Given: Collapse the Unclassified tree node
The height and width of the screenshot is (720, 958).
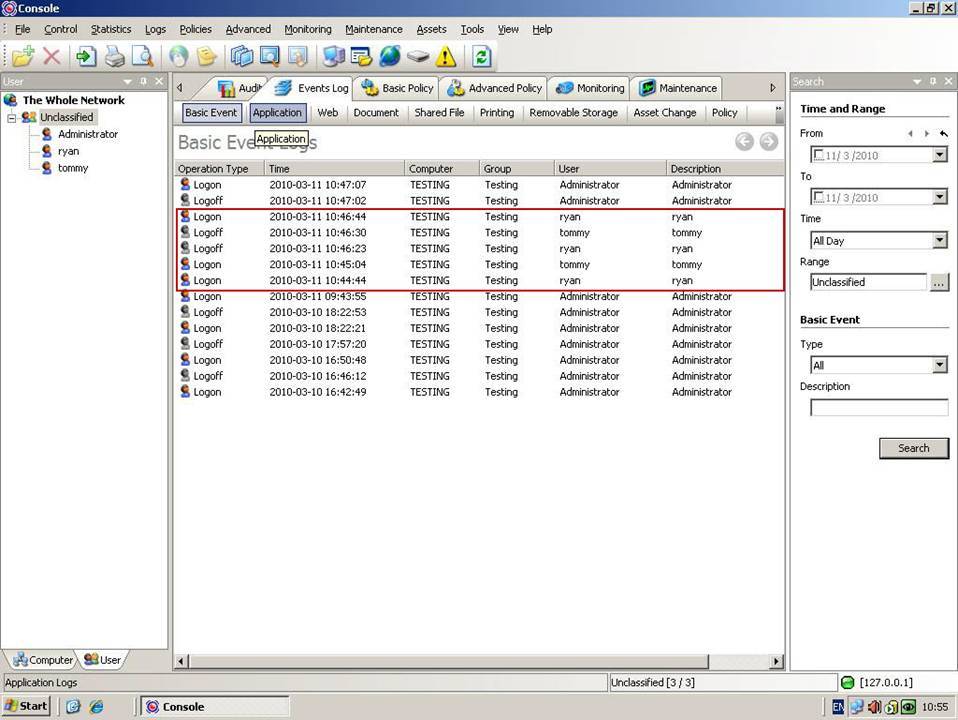Looking at the screenshot, I should 12,117.
